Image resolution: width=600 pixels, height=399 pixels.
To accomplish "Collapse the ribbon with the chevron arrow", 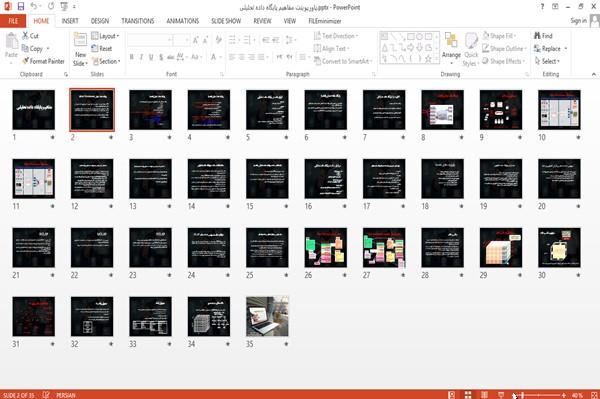I will (x=593, y=74).
